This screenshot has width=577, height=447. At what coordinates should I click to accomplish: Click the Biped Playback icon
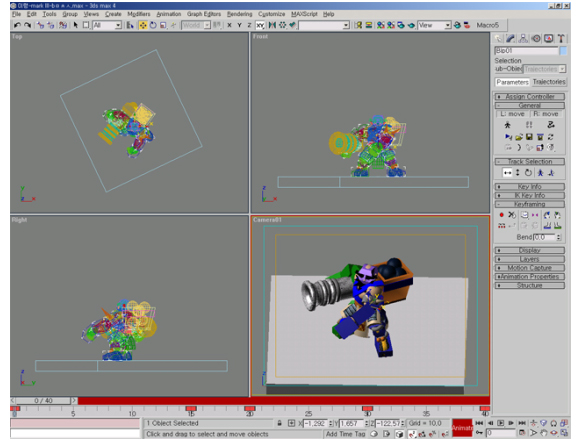pyautogui.click(x=508, y=137)
